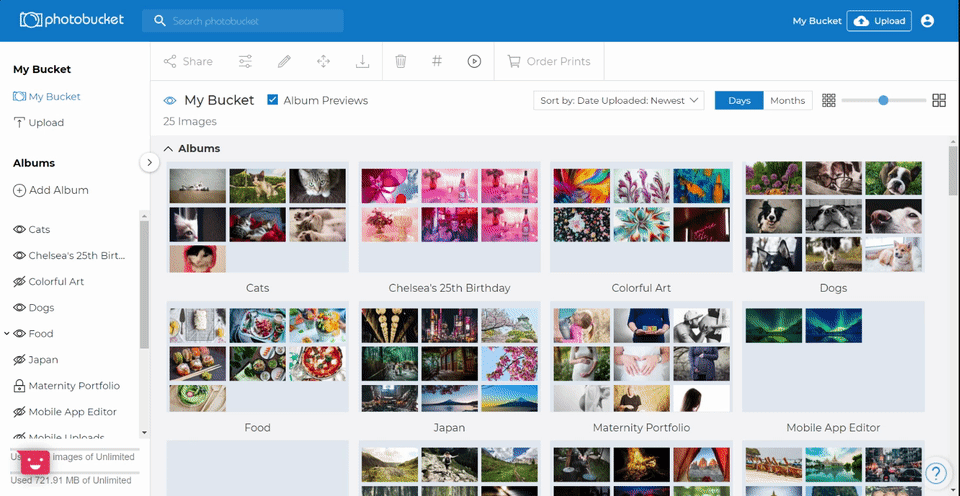Click the Upload button in header
This screenshot has width=960, height=496.
click(x=879, y=21)
